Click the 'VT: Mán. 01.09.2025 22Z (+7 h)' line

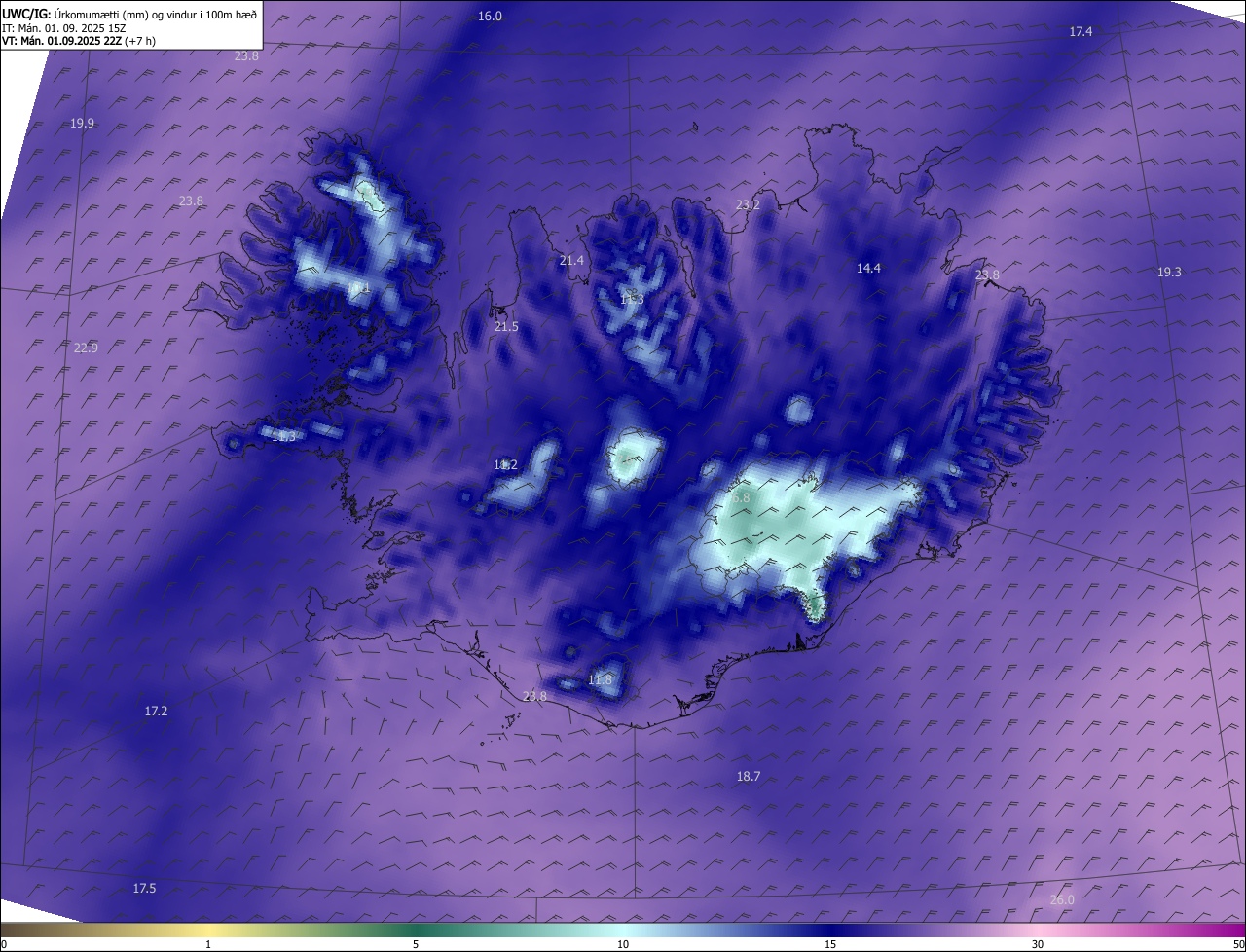[79, 41]
